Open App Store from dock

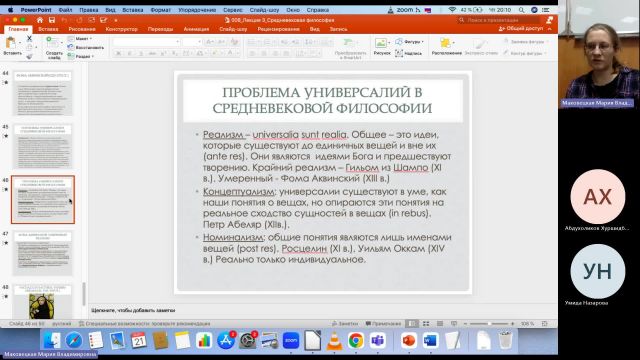(x=225, y=340)
